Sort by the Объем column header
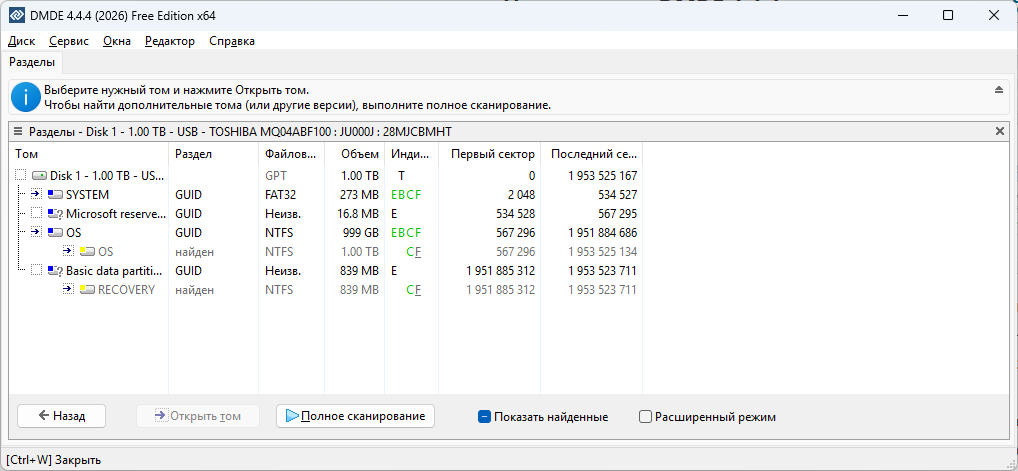The height and width of the screenshot is (471, 1018). (x=353, y=155)
